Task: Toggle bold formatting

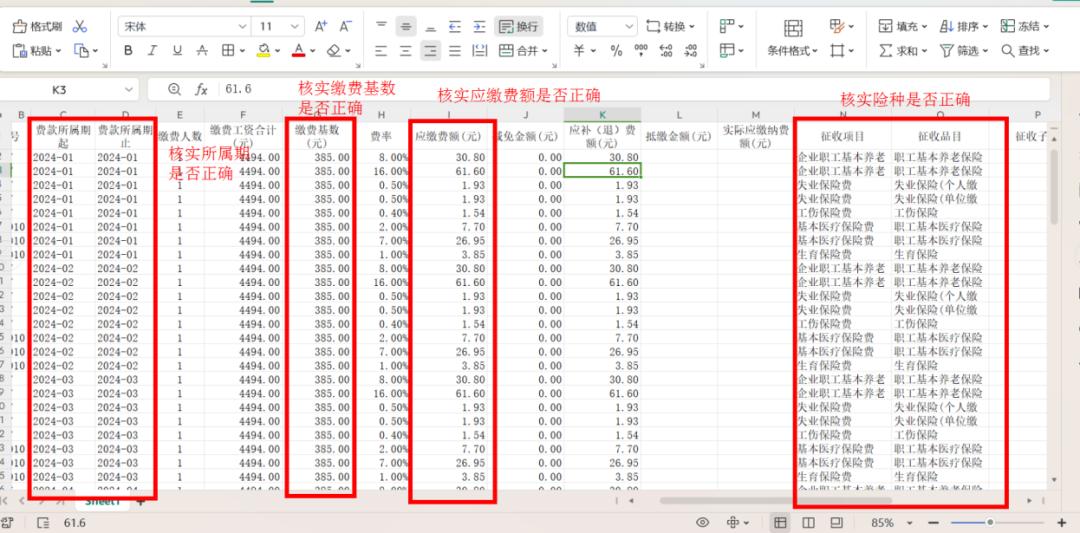Action: 128,50
